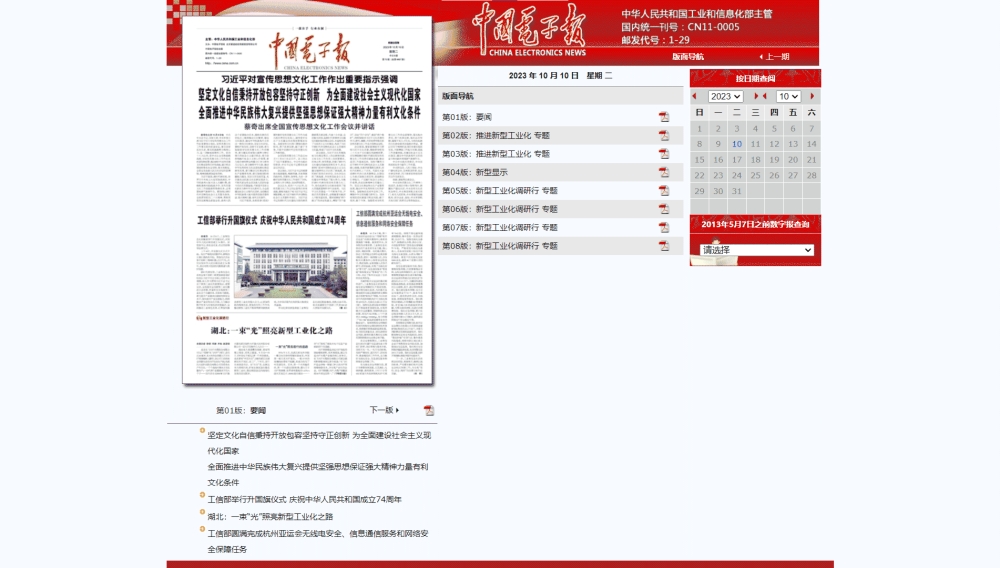
Task: Open PDF for 第01版 要闻
Action: [664, 117]
